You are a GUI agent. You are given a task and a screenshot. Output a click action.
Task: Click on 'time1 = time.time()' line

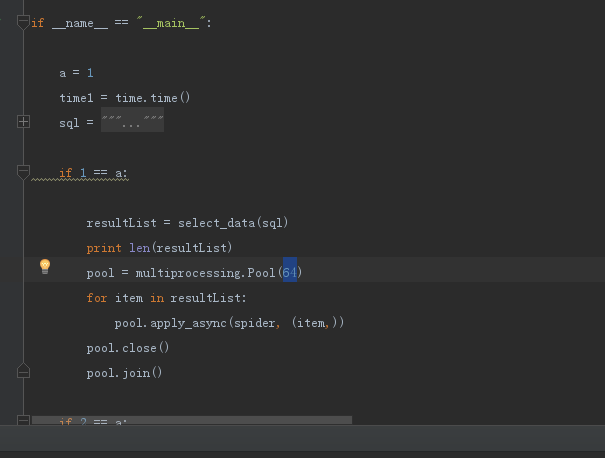[125, 98]
